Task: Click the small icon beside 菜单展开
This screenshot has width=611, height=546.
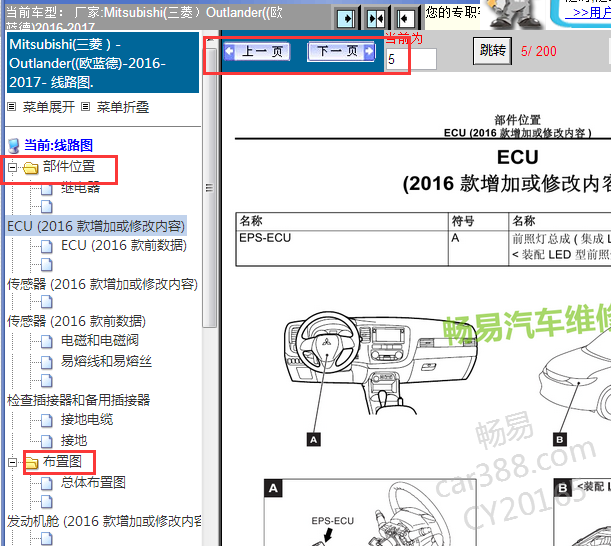Action: (x=12, y=106)
